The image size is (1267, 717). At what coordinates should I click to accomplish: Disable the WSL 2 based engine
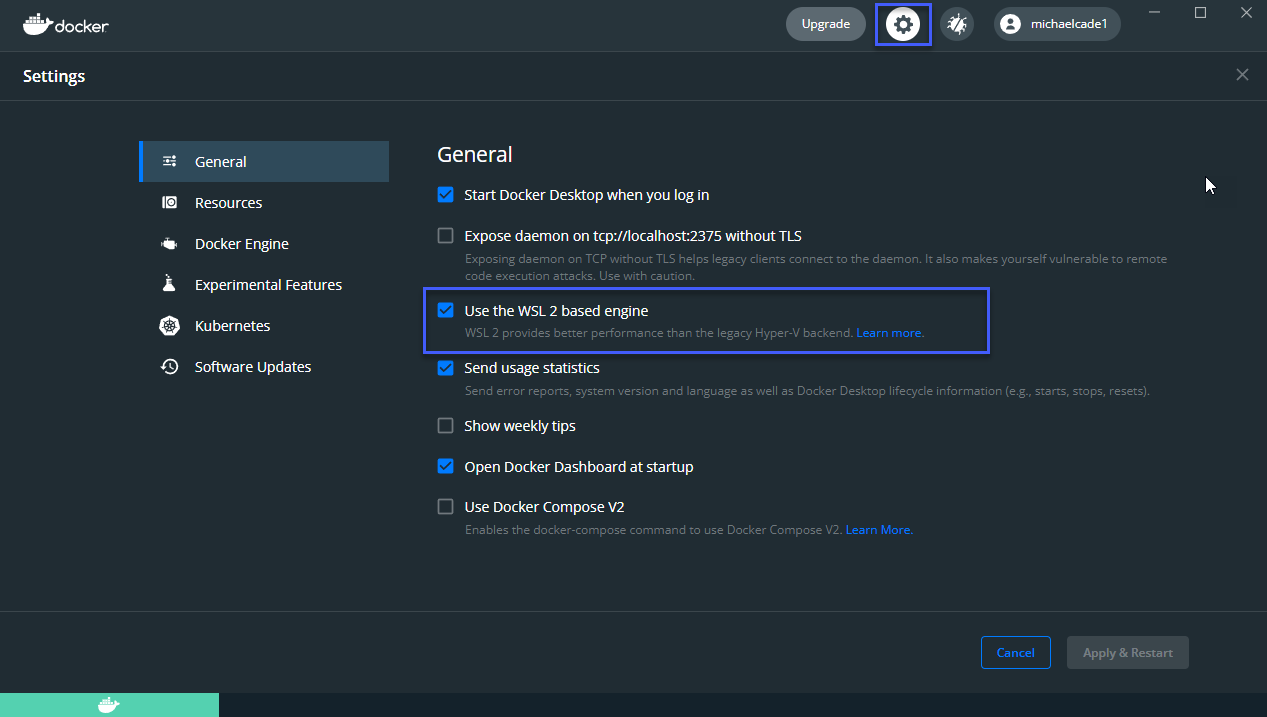445,310
